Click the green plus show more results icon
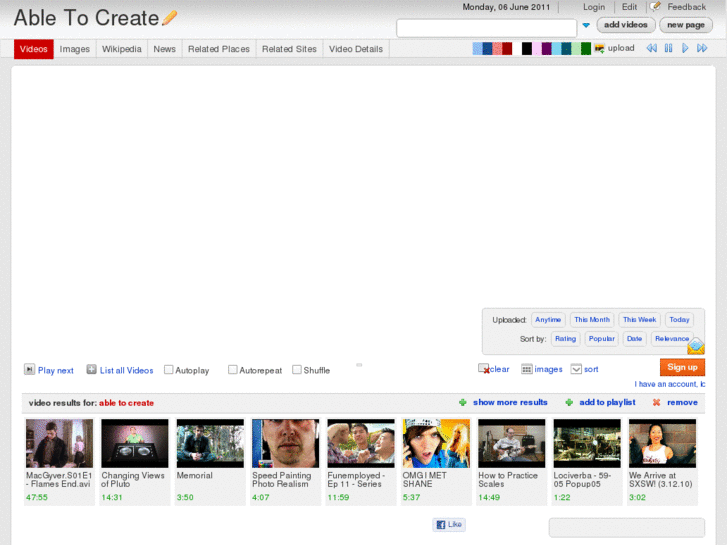This screenshot has width=727, height=545. pos(463,402)
